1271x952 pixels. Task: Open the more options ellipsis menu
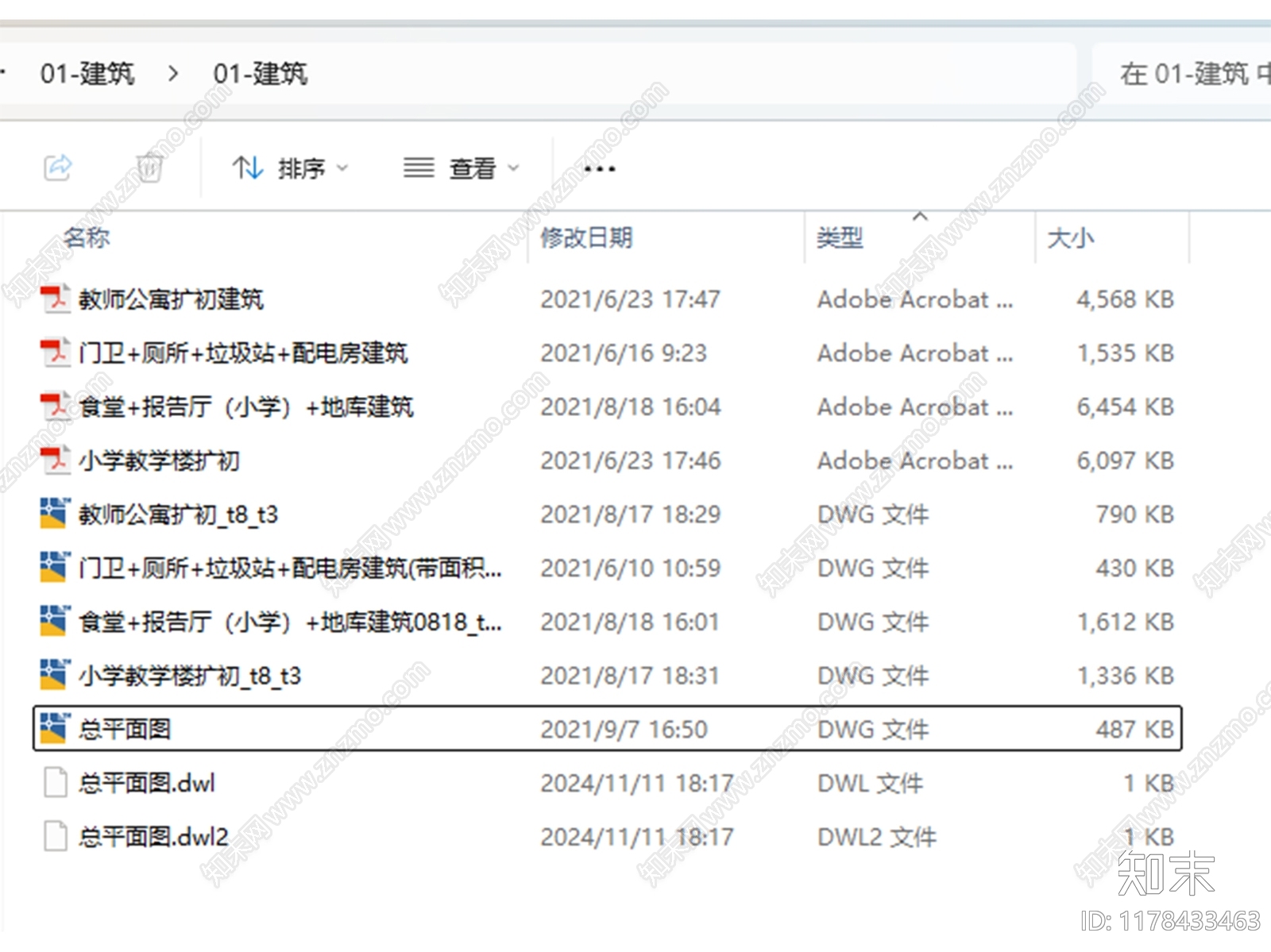599,169
